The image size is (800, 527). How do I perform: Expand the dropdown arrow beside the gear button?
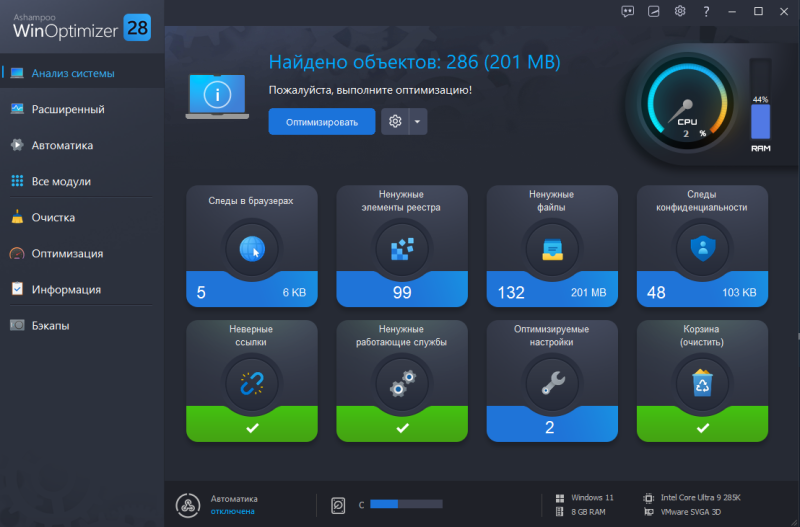click(x=418, y=121)
